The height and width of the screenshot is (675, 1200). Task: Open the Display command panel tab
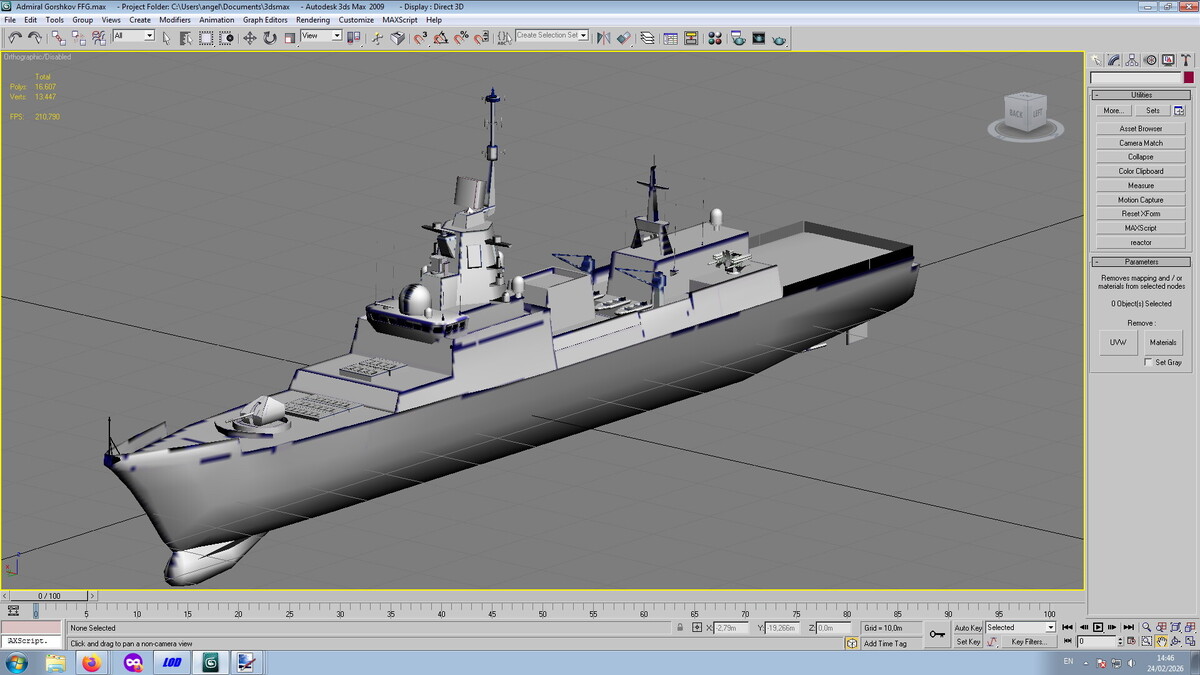tap(1167, 60)
